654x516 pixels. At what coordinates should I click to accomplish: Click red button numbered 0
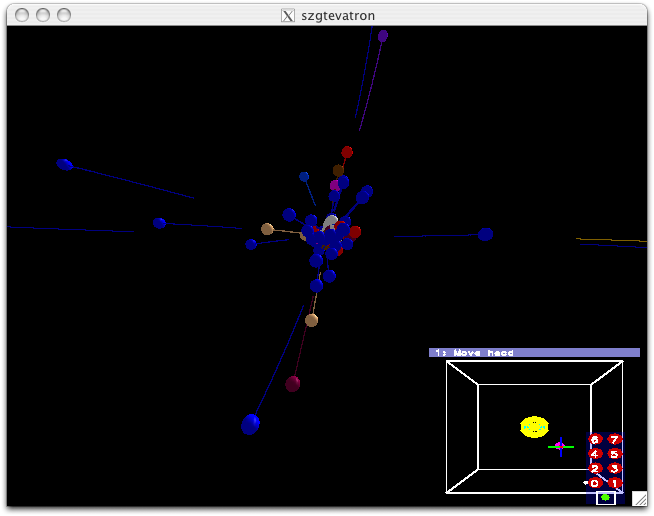(595, 483)
